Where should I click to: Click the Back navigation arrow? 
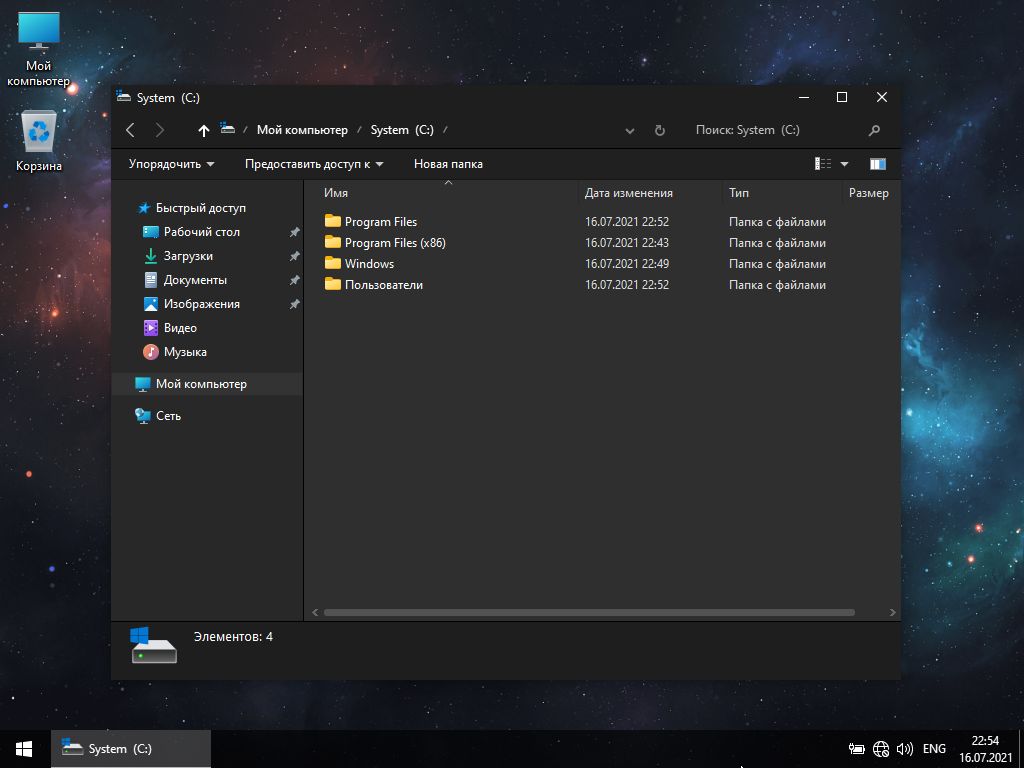click(131, 130)
